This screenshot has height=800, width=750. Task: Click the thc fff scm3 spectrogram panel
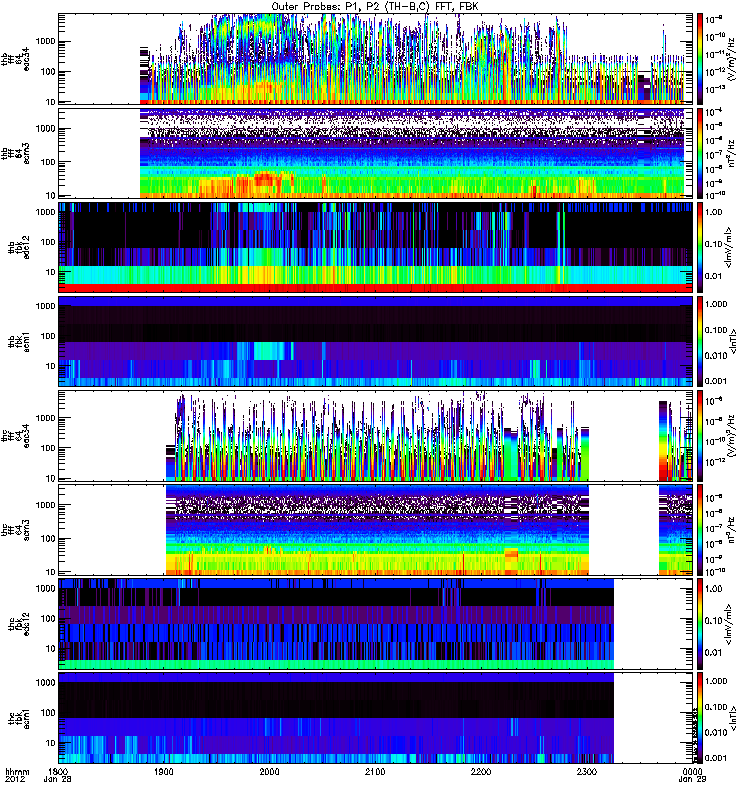pyautogui.click(x=376, y=530)
